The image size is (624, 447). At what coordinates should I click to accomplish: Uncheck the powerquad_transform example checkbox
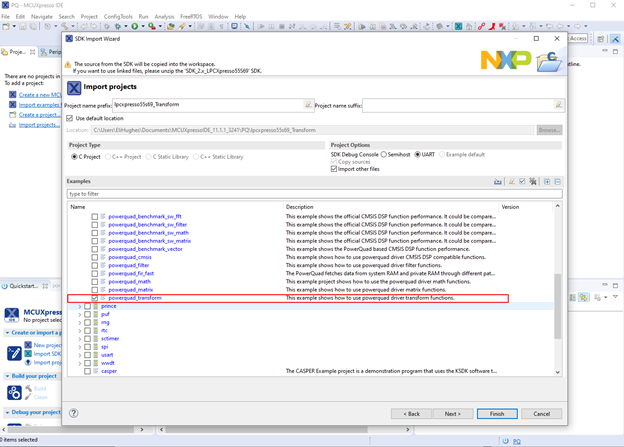[x=94, y=298]
